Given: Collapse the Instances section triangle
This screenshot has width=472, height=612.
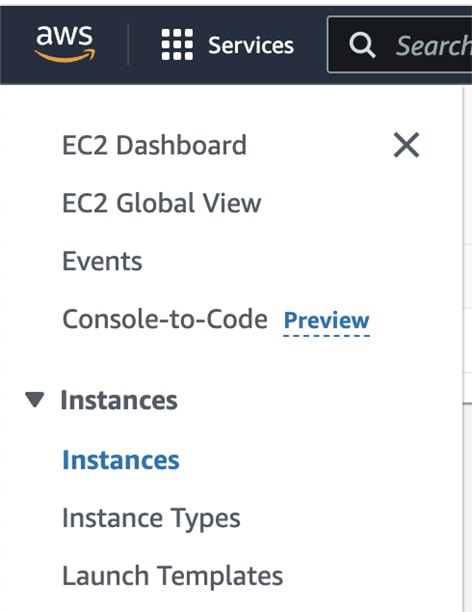Looking at the screenshot, I should click(34, 400).
